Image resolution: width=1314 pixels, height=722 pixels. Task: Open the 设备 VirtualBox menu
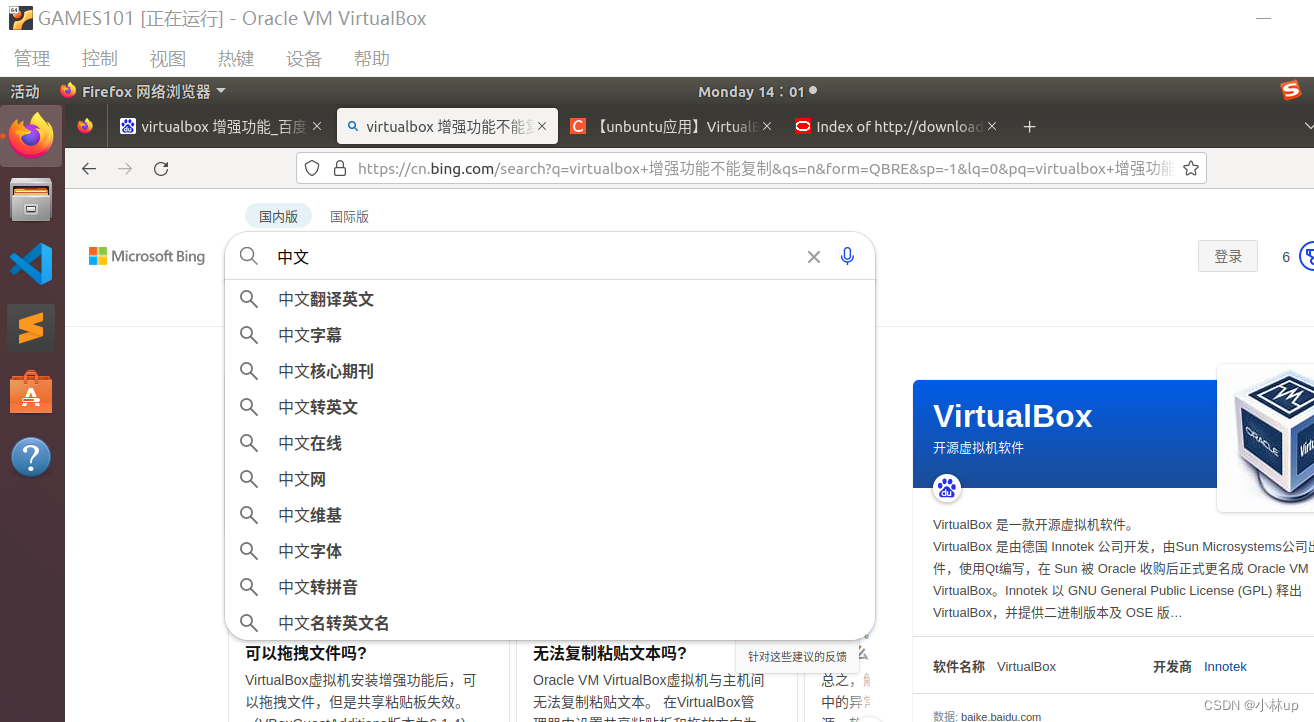304,59
